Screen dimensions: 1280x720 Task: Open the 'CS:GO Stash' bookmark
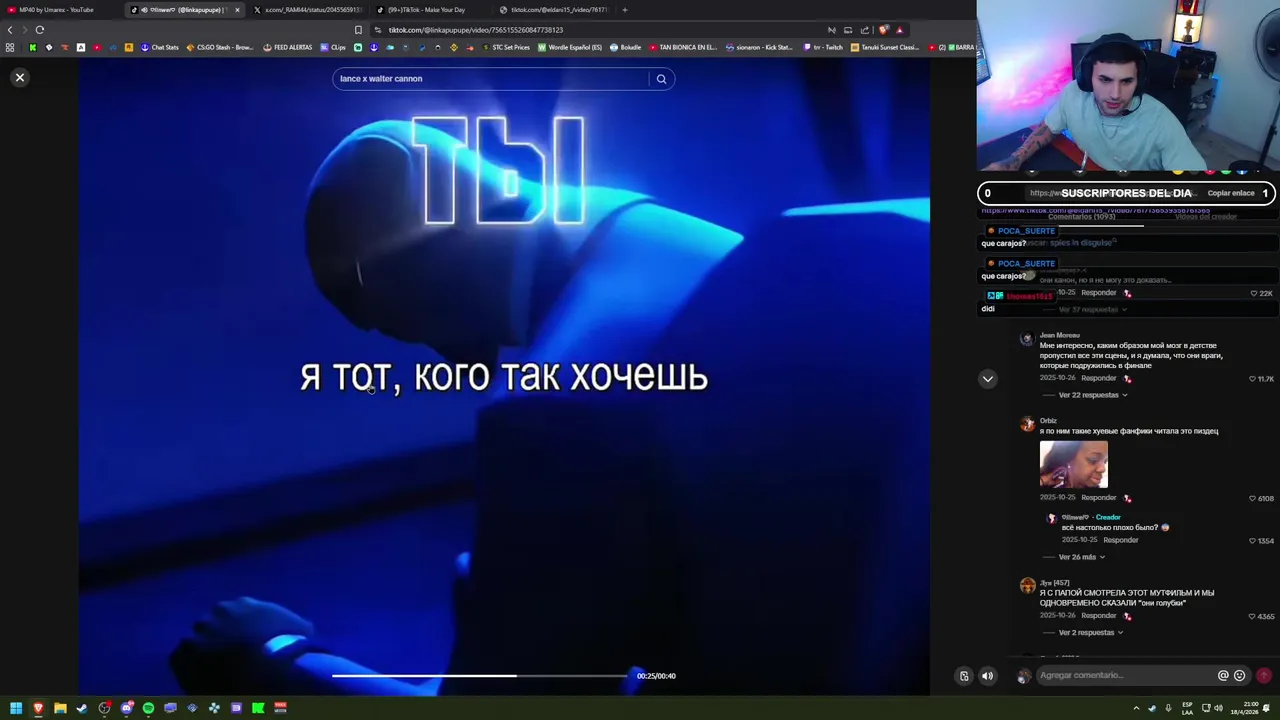219,47
